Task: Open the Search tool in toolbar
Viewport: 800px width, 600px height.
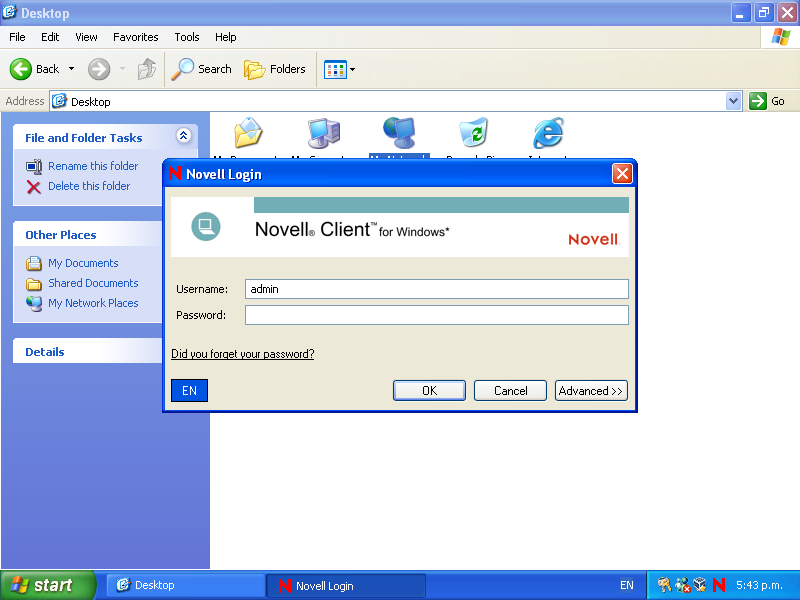Action: pos(202,69)
